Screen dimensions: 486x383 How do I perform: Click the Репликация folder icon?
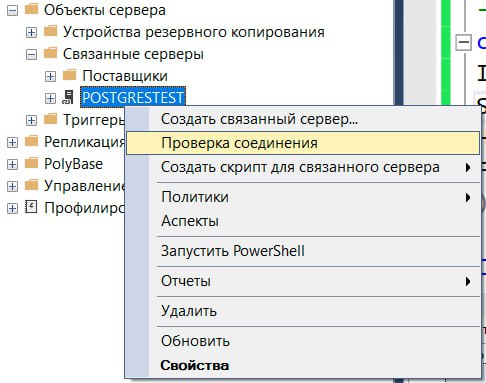coord(32,141)
